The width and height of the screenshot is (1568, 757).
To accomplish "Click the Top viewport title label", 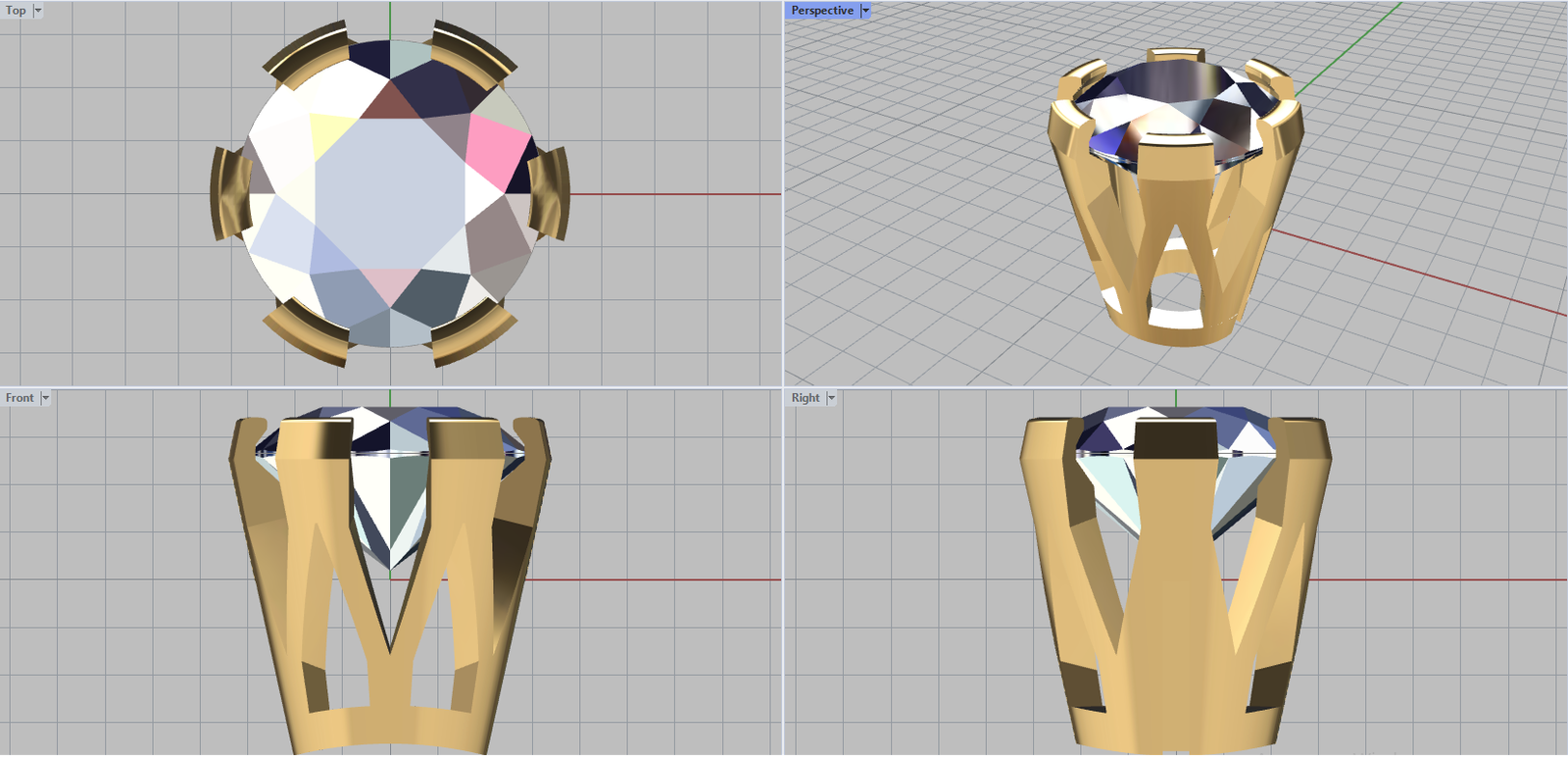I will (x=16, y=11).
